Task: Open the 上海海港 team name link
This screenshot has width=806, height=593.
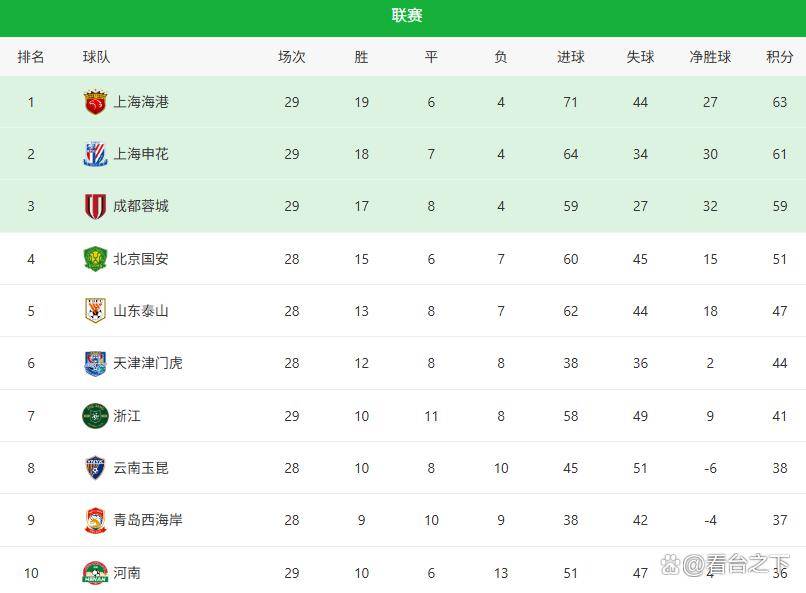Action: 141,102
